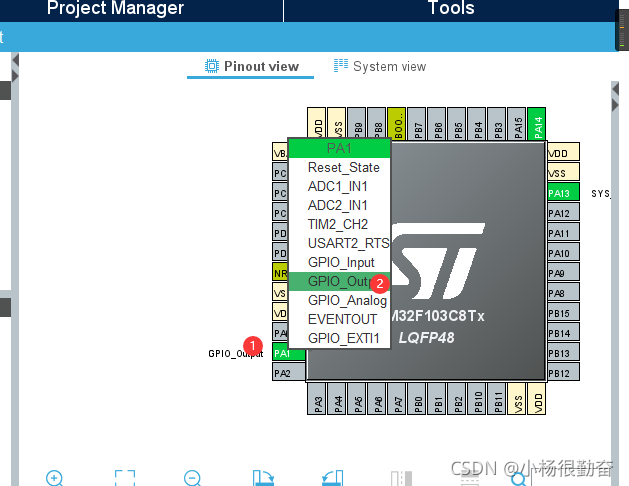Click the PB3 pin
Image resolution: width=629 pixels, height=486 pixels.
tap(497, 124)
